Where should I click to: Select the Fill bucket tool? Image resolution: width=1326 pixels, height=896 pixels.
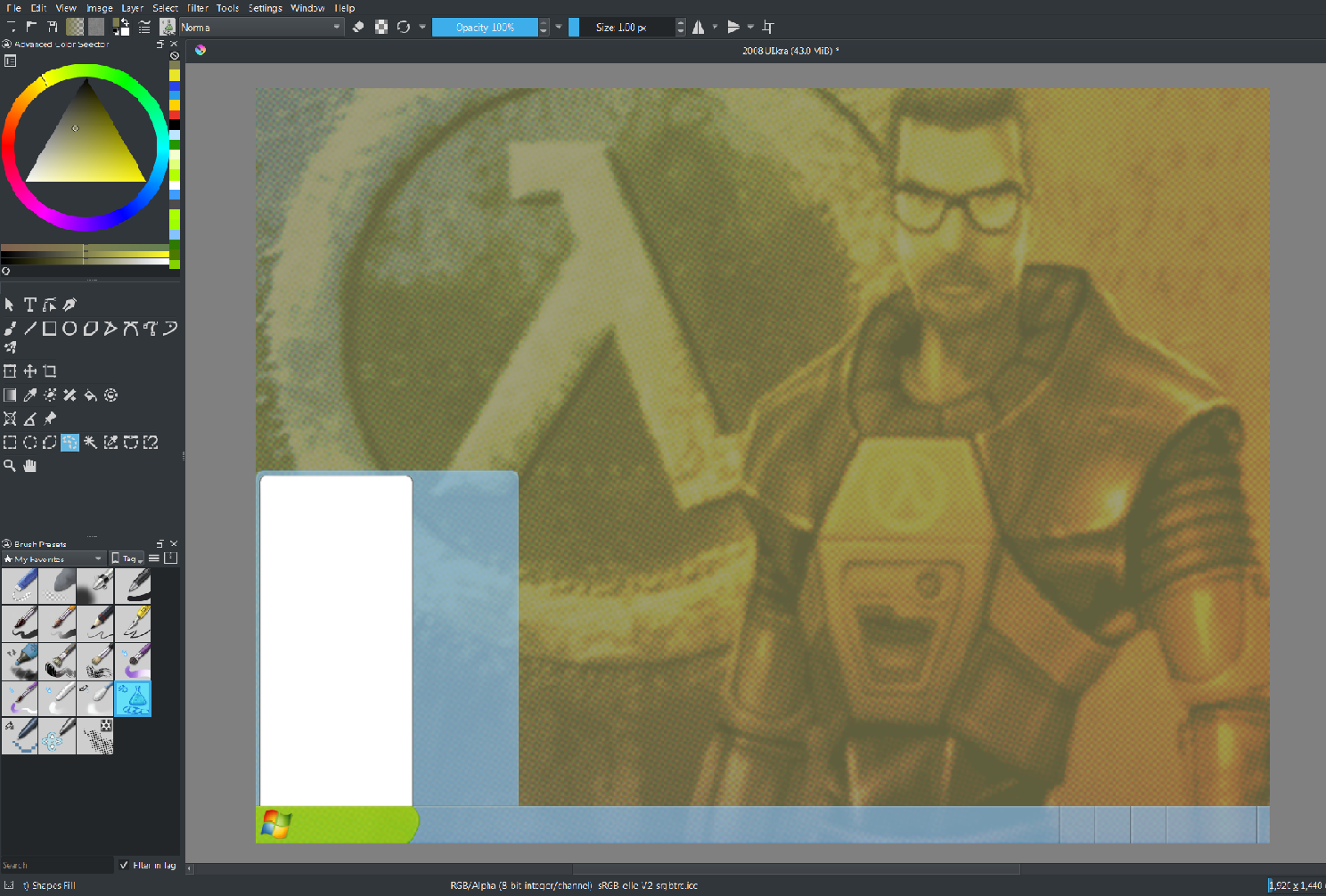90,395
